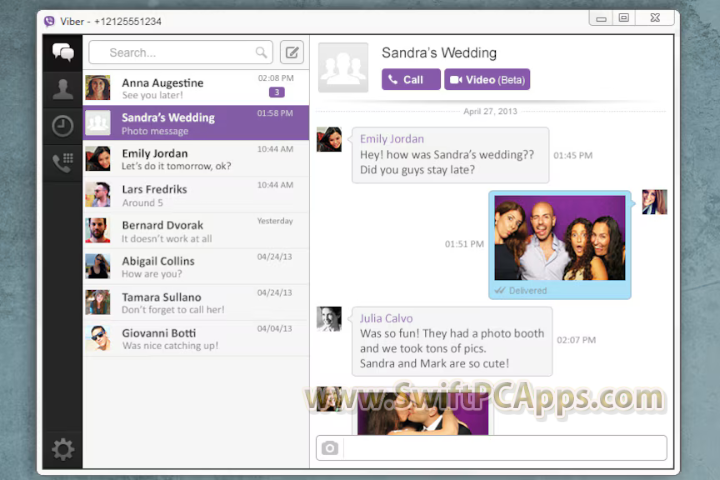Click Tamara Sullano's avatar in the chat list
Viewport: 720px width, 480px height.
[98, 302]
